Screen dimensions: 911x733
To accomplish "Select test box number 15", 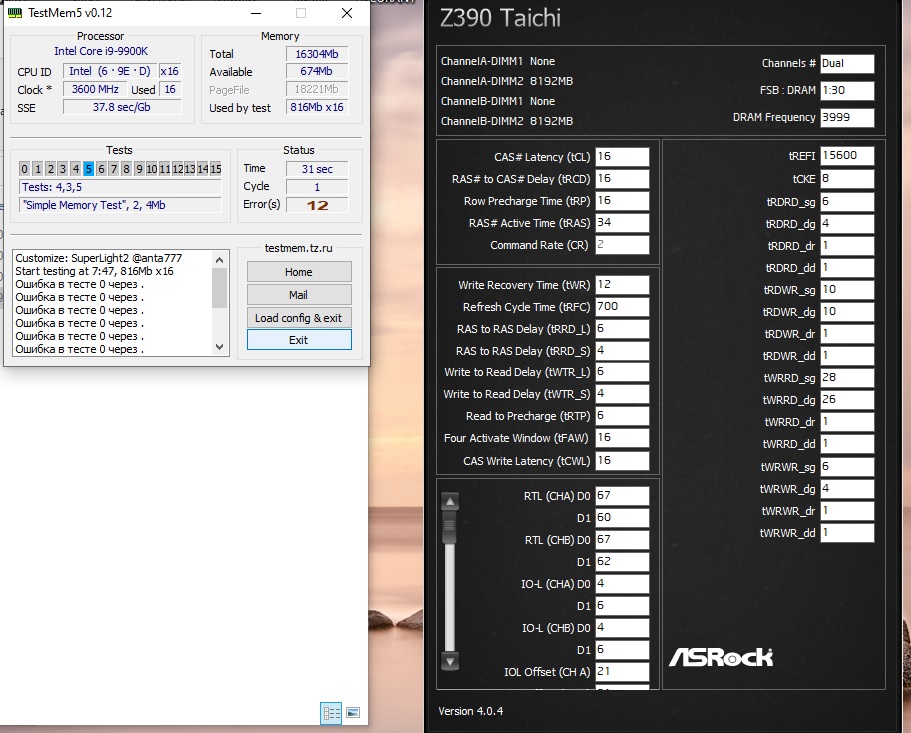I will (216, 169).
